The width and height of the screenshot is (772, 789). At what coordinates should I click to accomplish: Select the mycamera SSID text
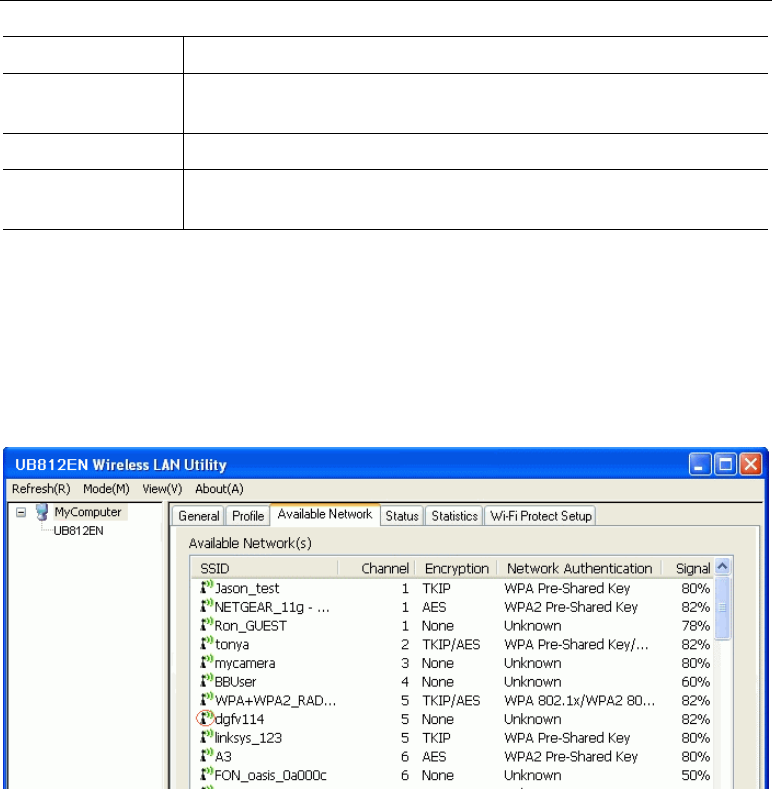tap(245, 663)
